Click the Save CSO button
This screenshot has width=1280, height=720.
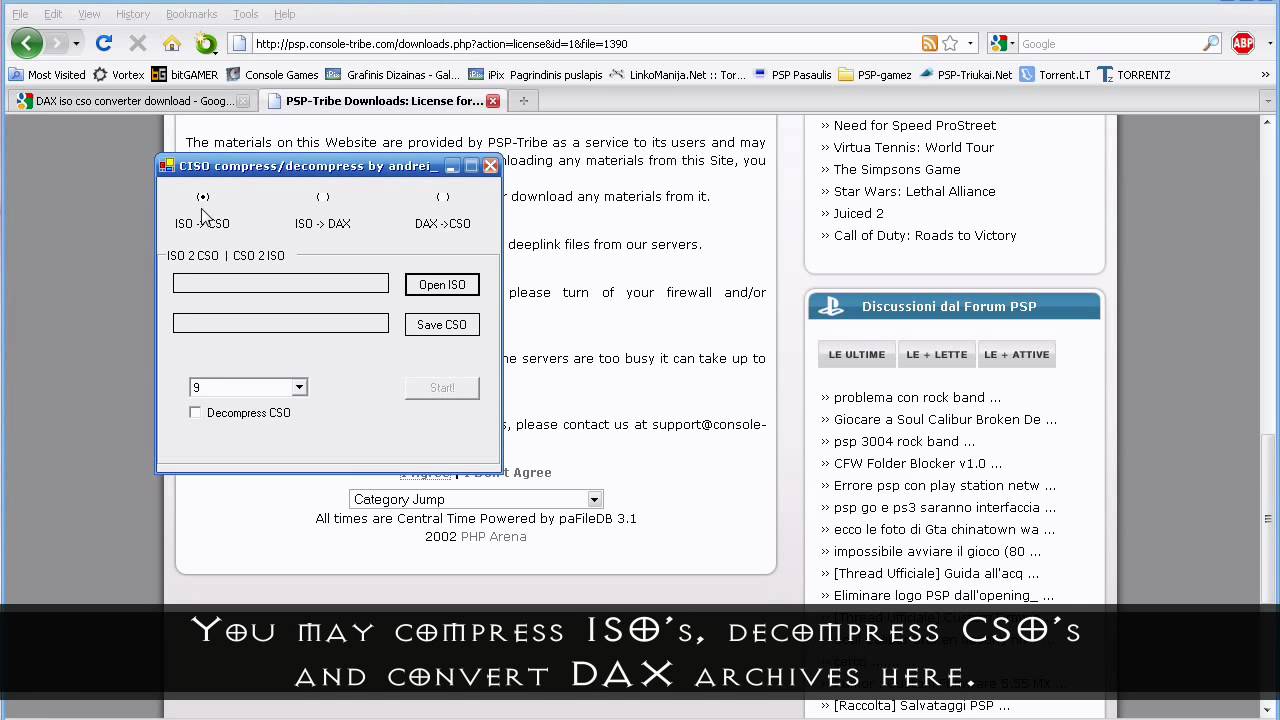point(442,324)
